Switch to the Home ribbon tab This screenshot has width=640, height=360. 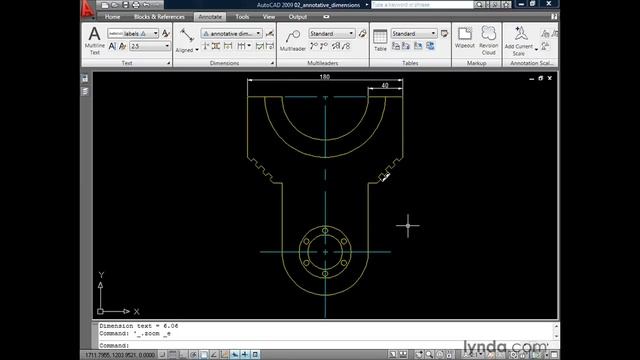tap(112, 17)
